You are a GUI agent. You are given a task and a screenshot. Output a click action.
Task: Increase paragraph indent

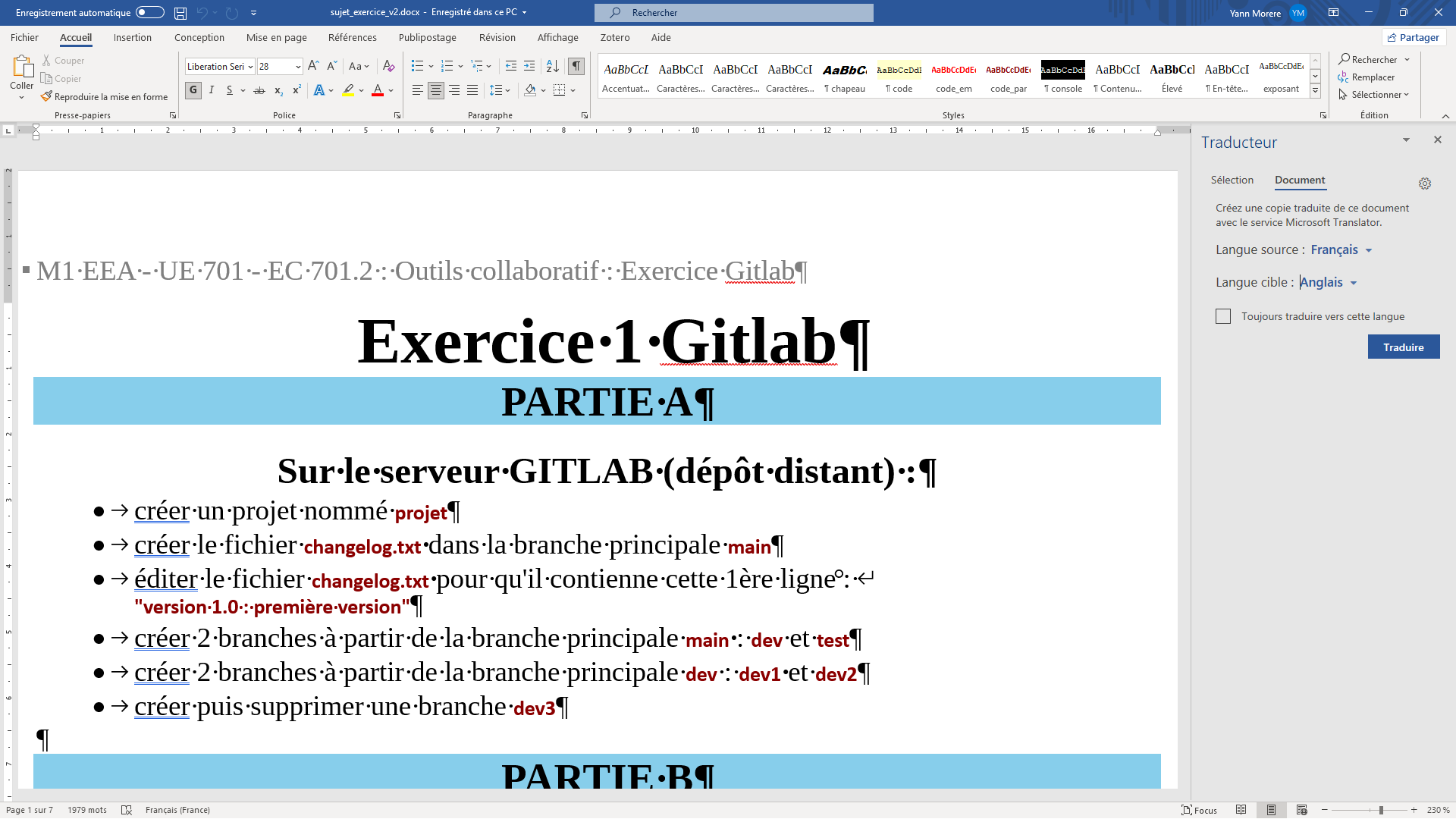[529, 67]
